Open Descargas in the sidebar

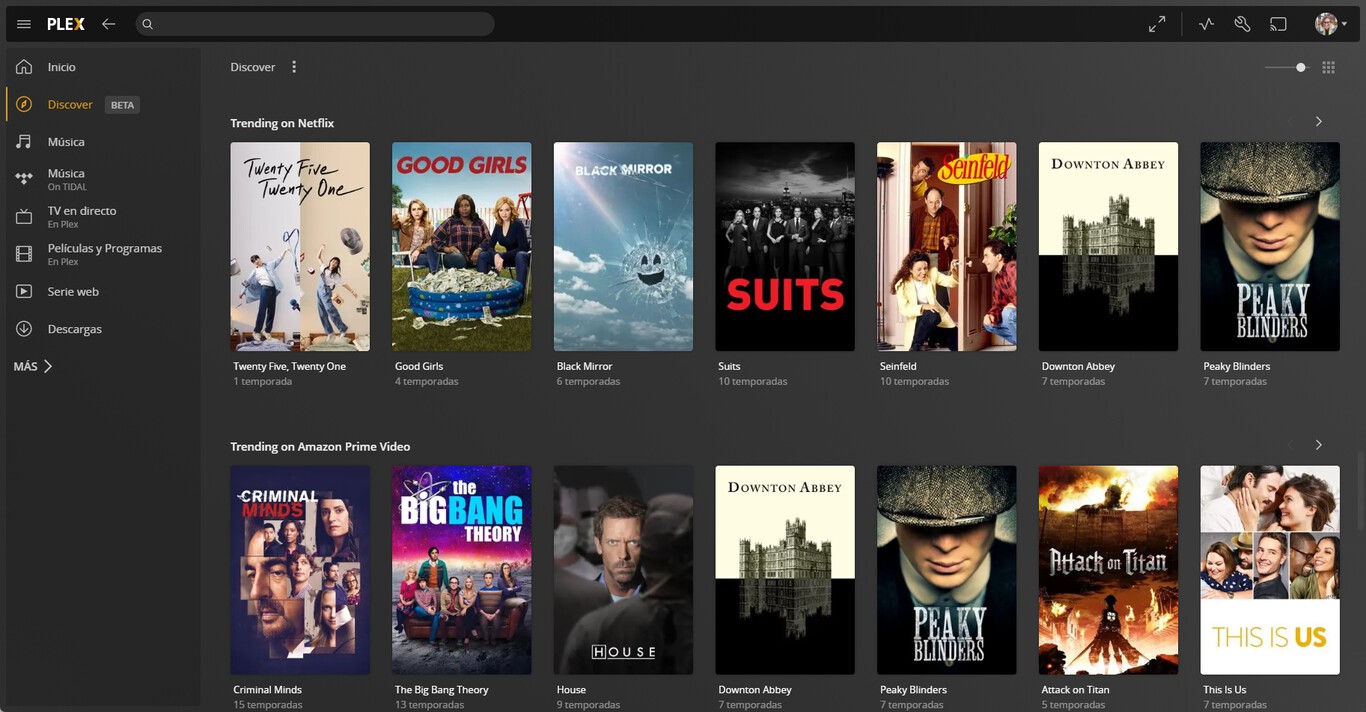[76, 328]
